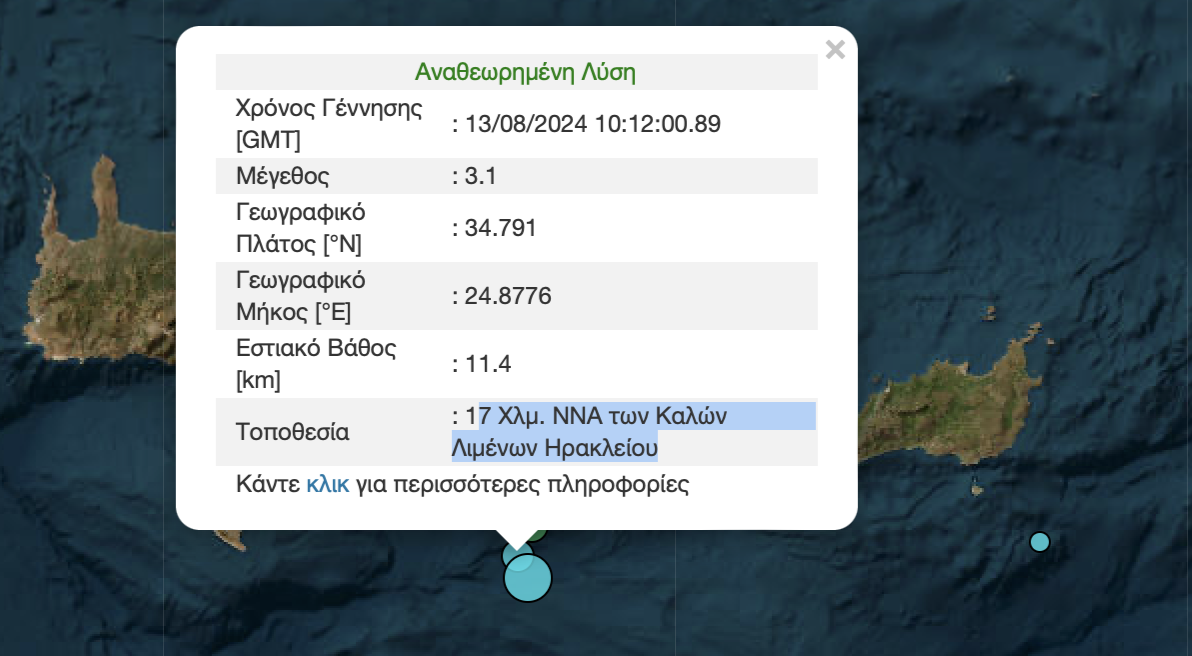
Task: Click the Τοποθεσία row label
Action: (x=293, y=432)
